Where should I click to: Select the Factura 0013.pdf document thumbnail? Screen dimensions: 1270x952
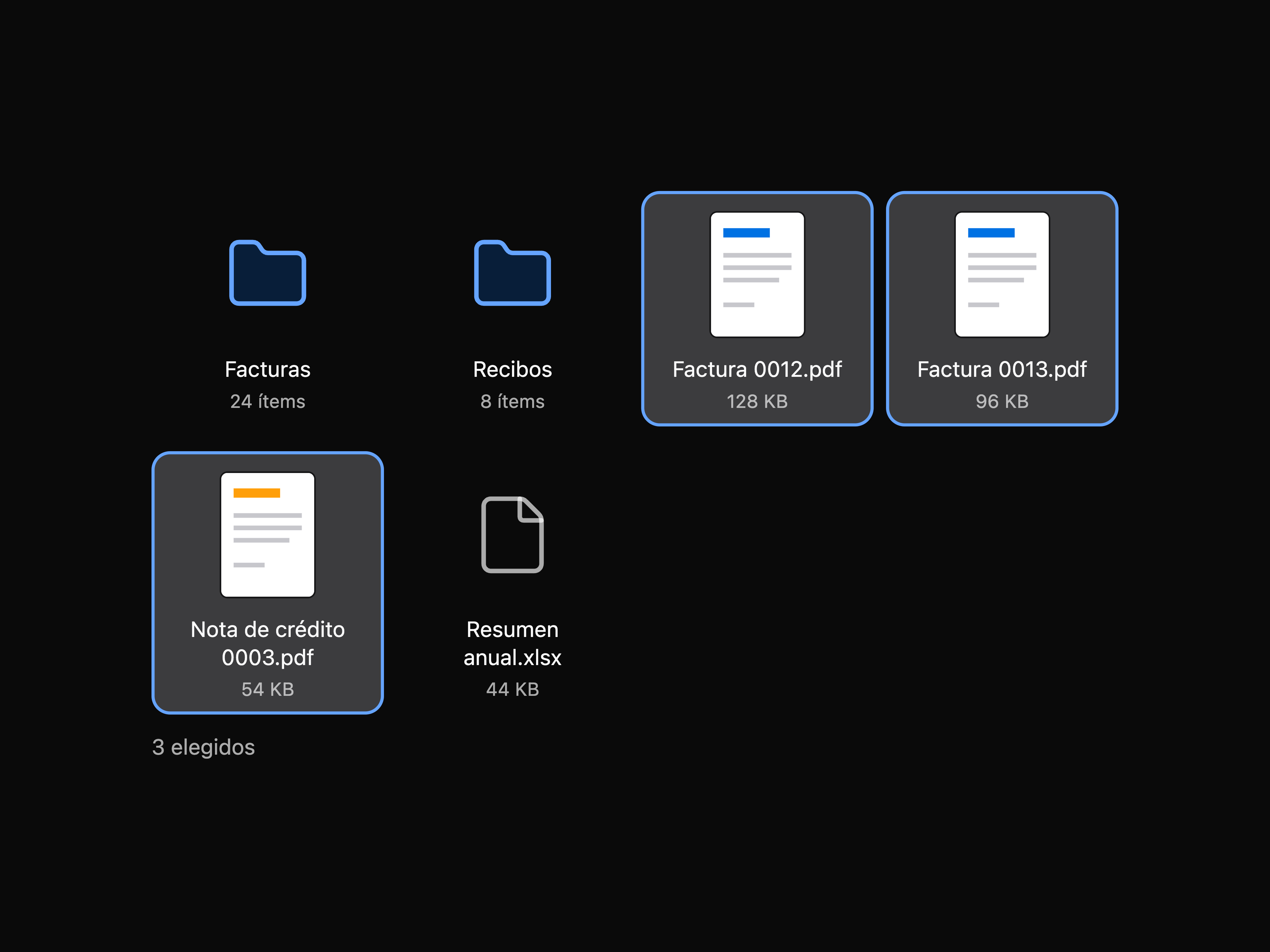pos(1002,274)
